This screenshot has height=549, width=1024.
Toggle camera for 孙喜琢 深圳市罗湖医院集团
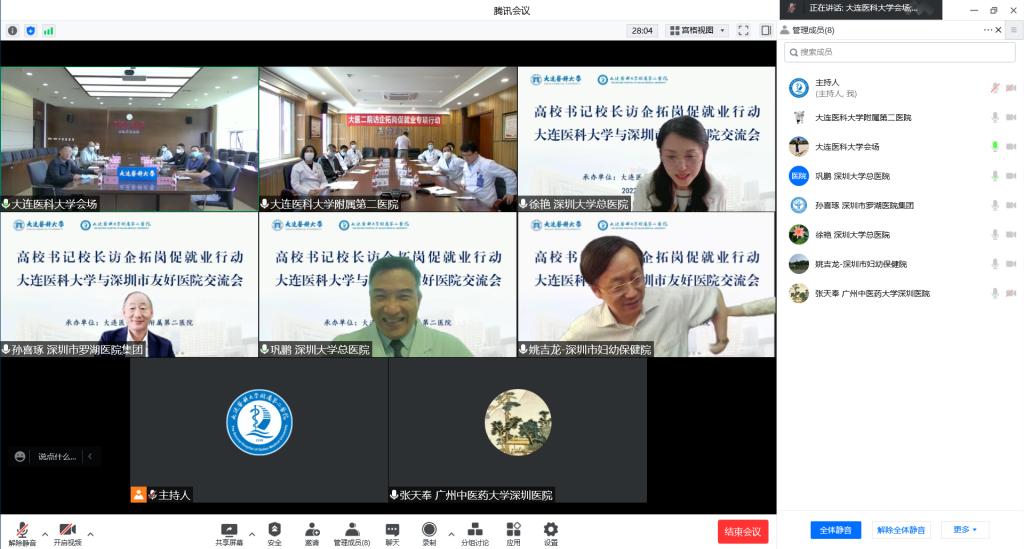(1011, 205)
